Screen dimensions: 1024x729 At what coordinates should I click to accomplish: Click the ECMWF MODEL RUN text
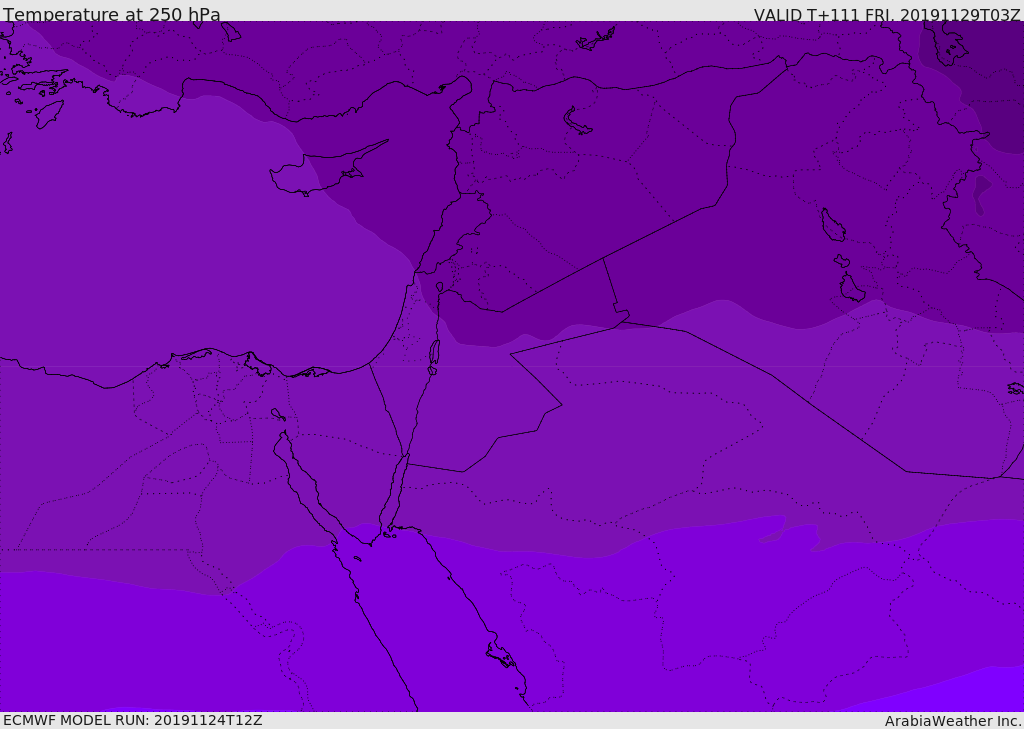click(x=133, y=720)
